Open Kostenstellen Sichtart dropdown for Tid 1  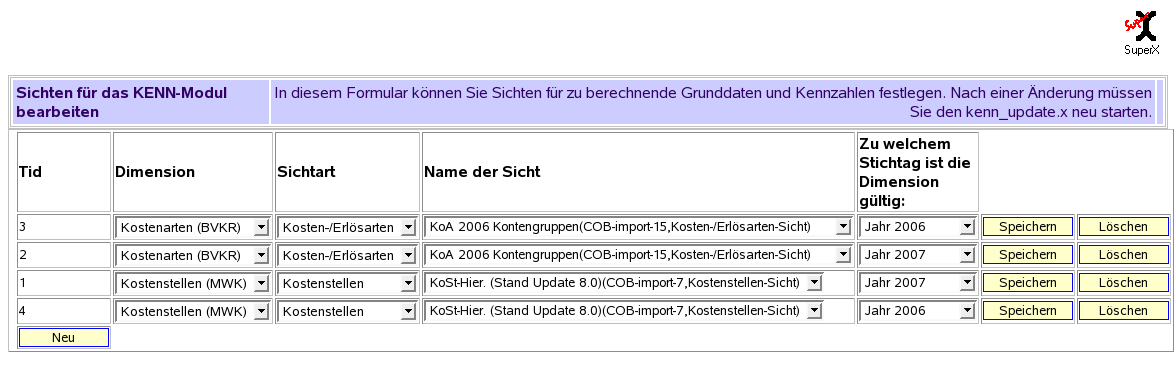tap(346, 284)
